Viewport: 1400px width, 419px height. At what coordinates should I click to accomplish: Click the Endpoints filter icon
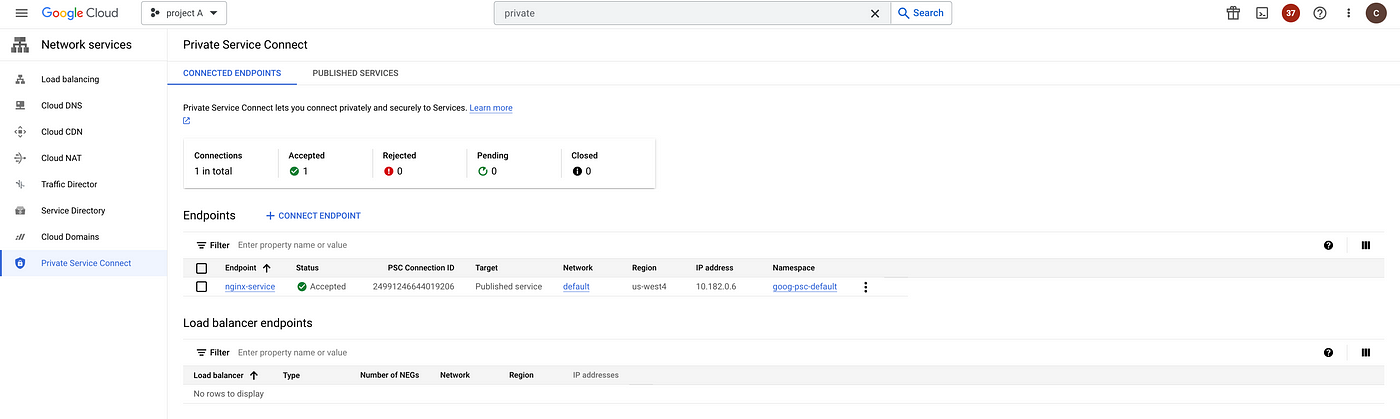click(x=201, y=245)
